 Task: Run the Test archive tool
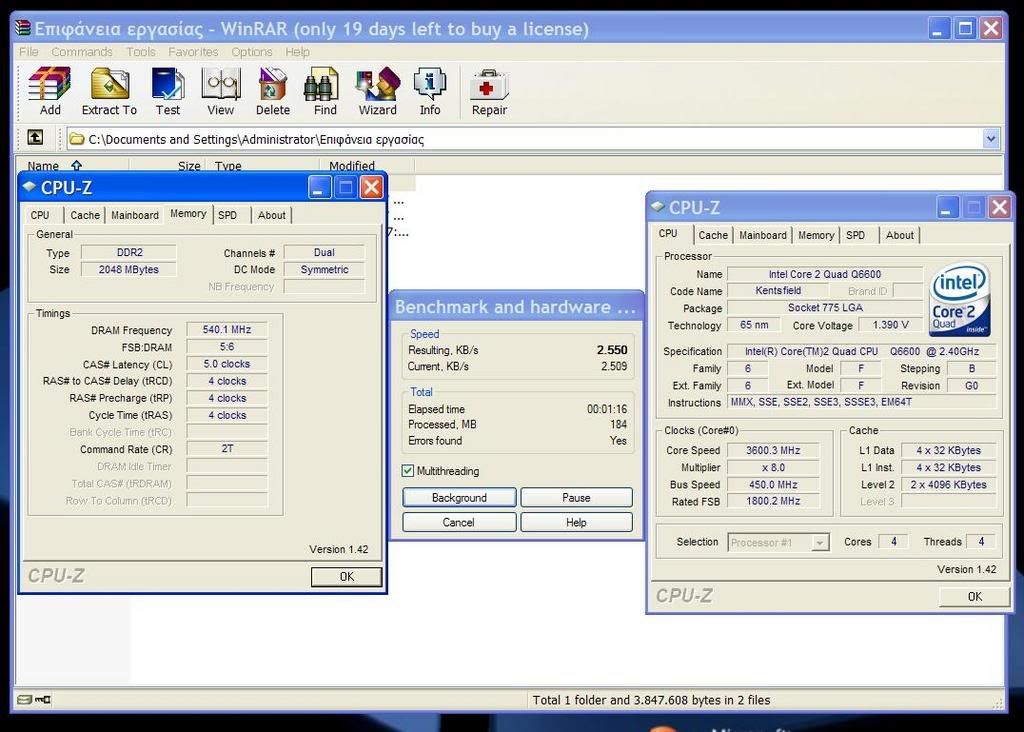coord(168,91)
